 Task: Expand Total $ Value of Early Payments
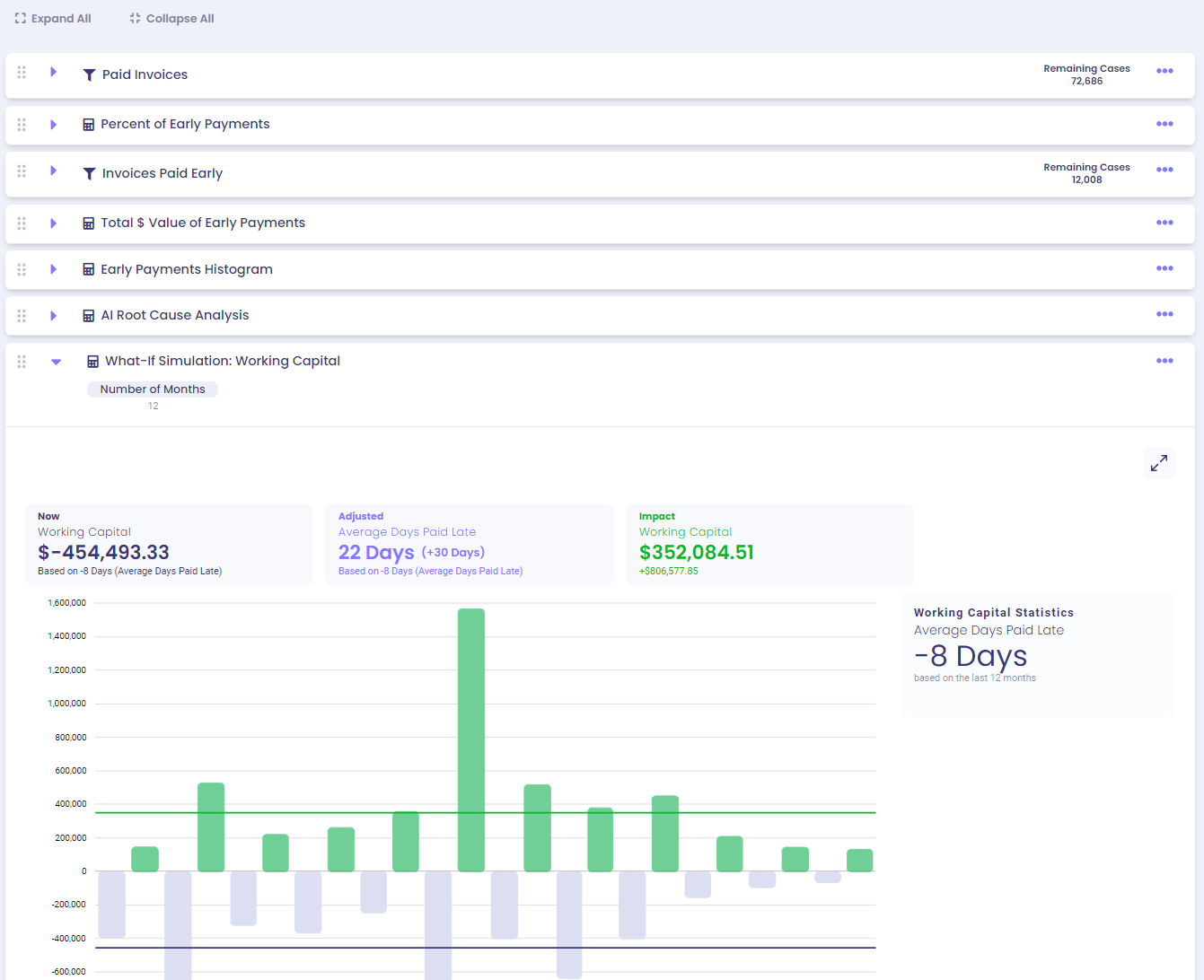pos(53,223)
